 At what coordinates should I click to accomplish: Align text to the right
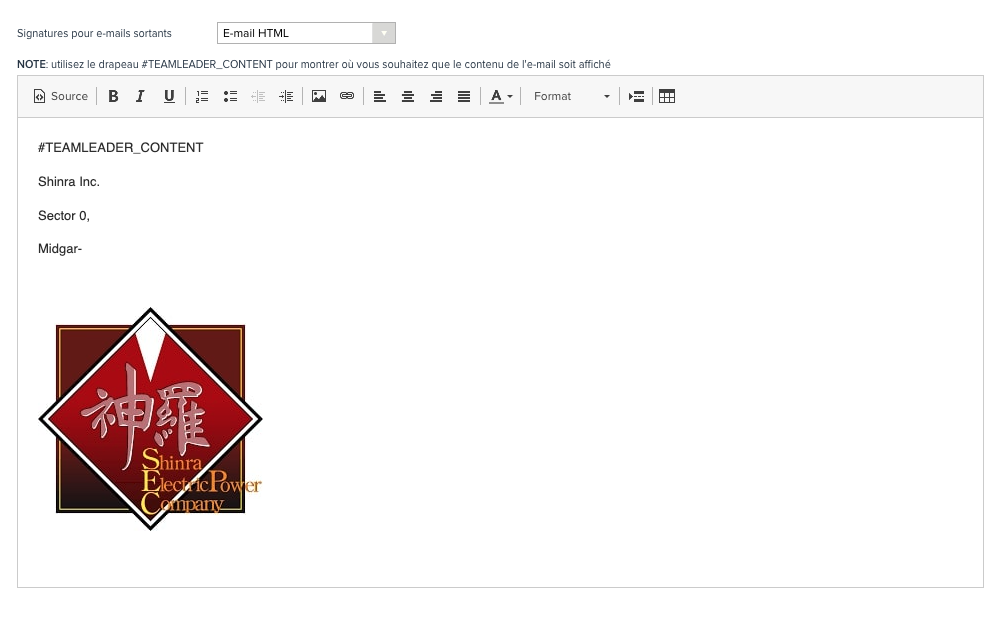click(436, 96)
